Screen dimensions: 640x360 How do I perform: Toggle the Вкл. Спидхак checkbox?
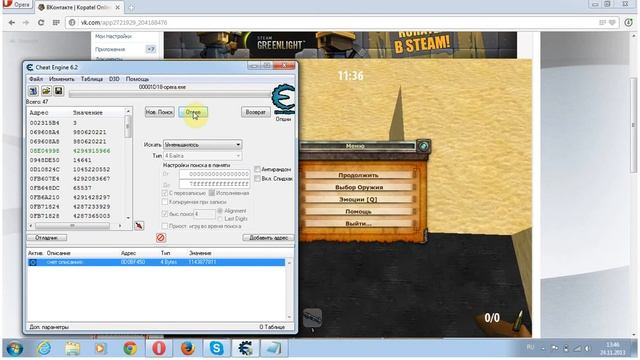tap(258, 178)
